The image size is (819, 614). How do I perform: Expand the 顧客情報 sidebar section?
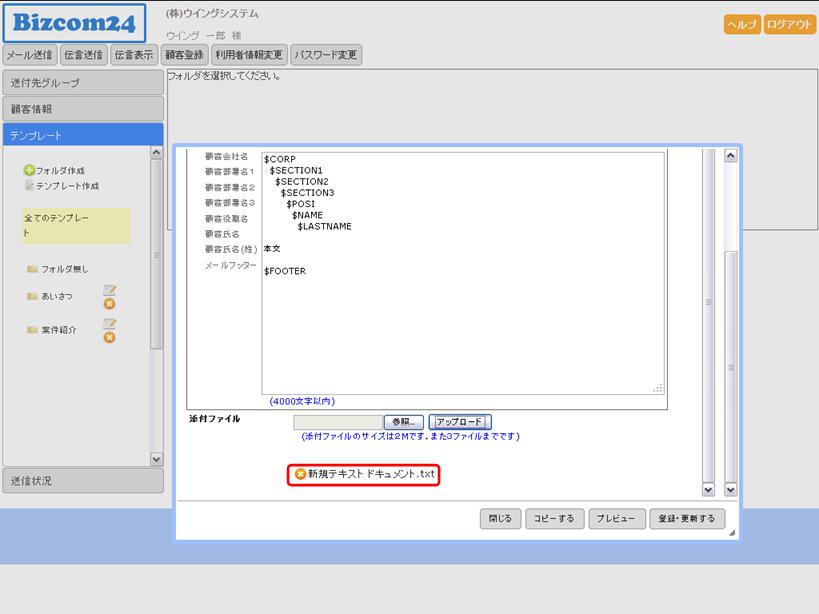pyautogui.click(x=82, y=108)
